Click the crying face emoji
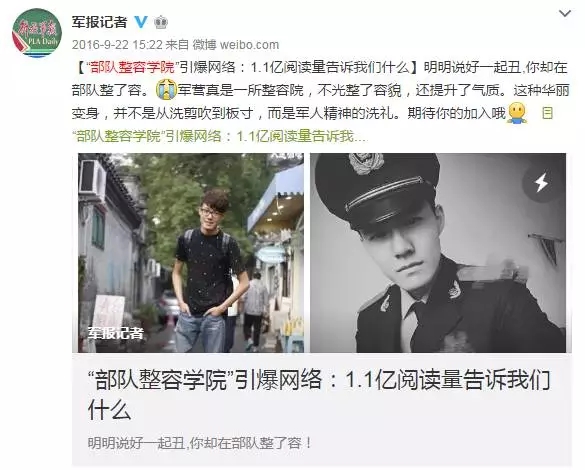This screenshot has width=585, height=470. 166,90
